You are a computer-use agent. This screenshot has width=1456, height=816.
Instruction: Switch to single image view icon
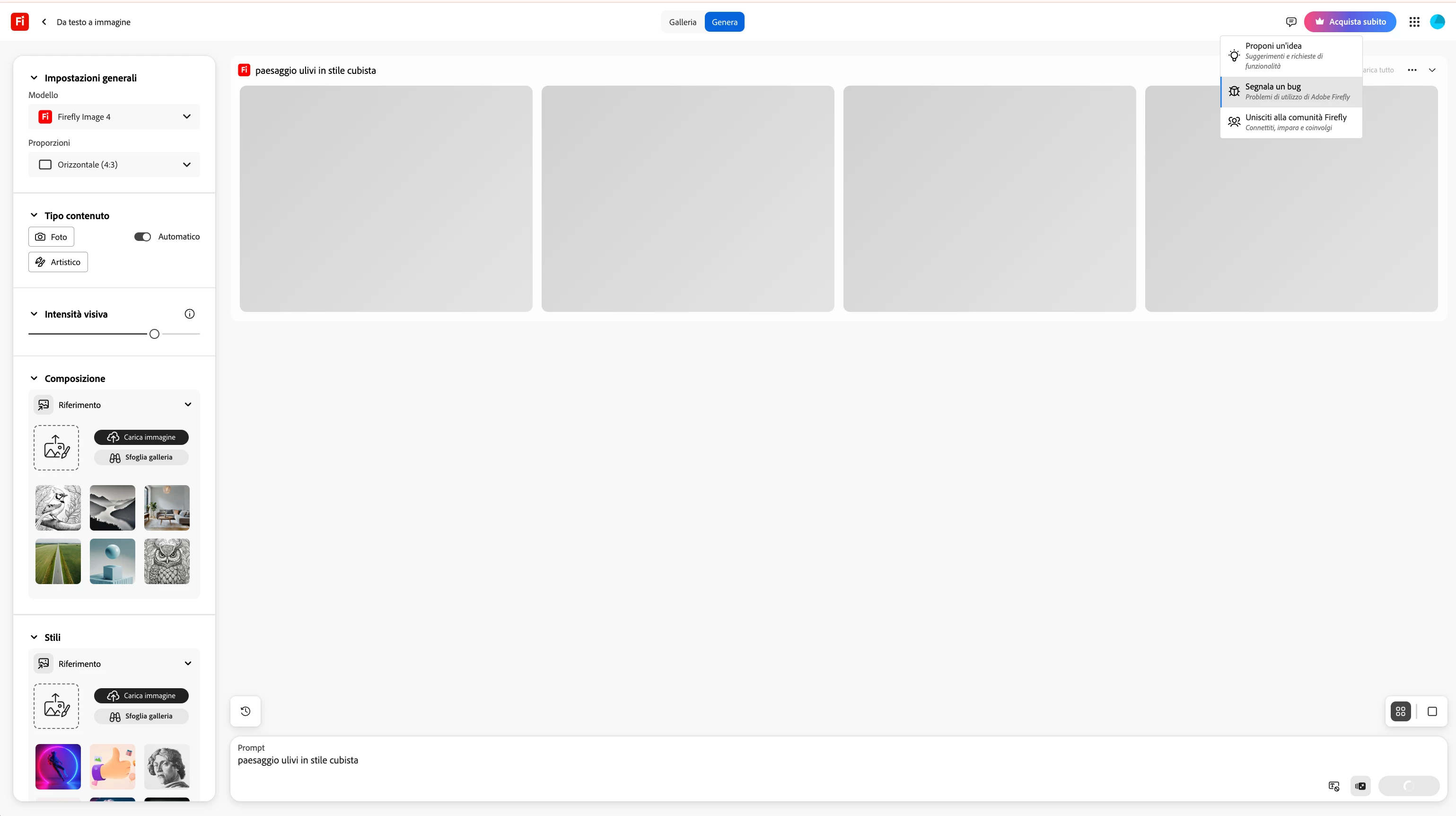(x=1432, y=711)
